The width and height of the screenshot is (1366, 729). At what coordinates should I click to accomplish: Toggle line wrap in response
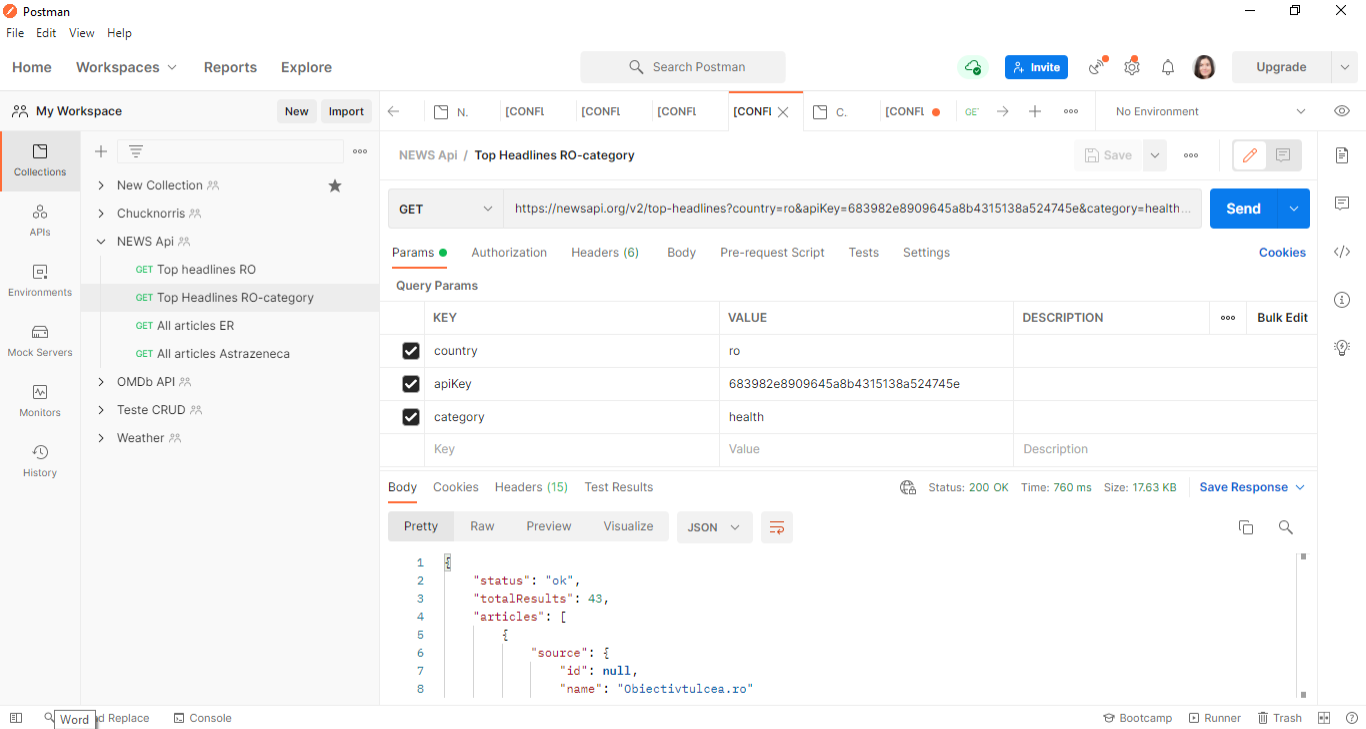tap(777, 527)
